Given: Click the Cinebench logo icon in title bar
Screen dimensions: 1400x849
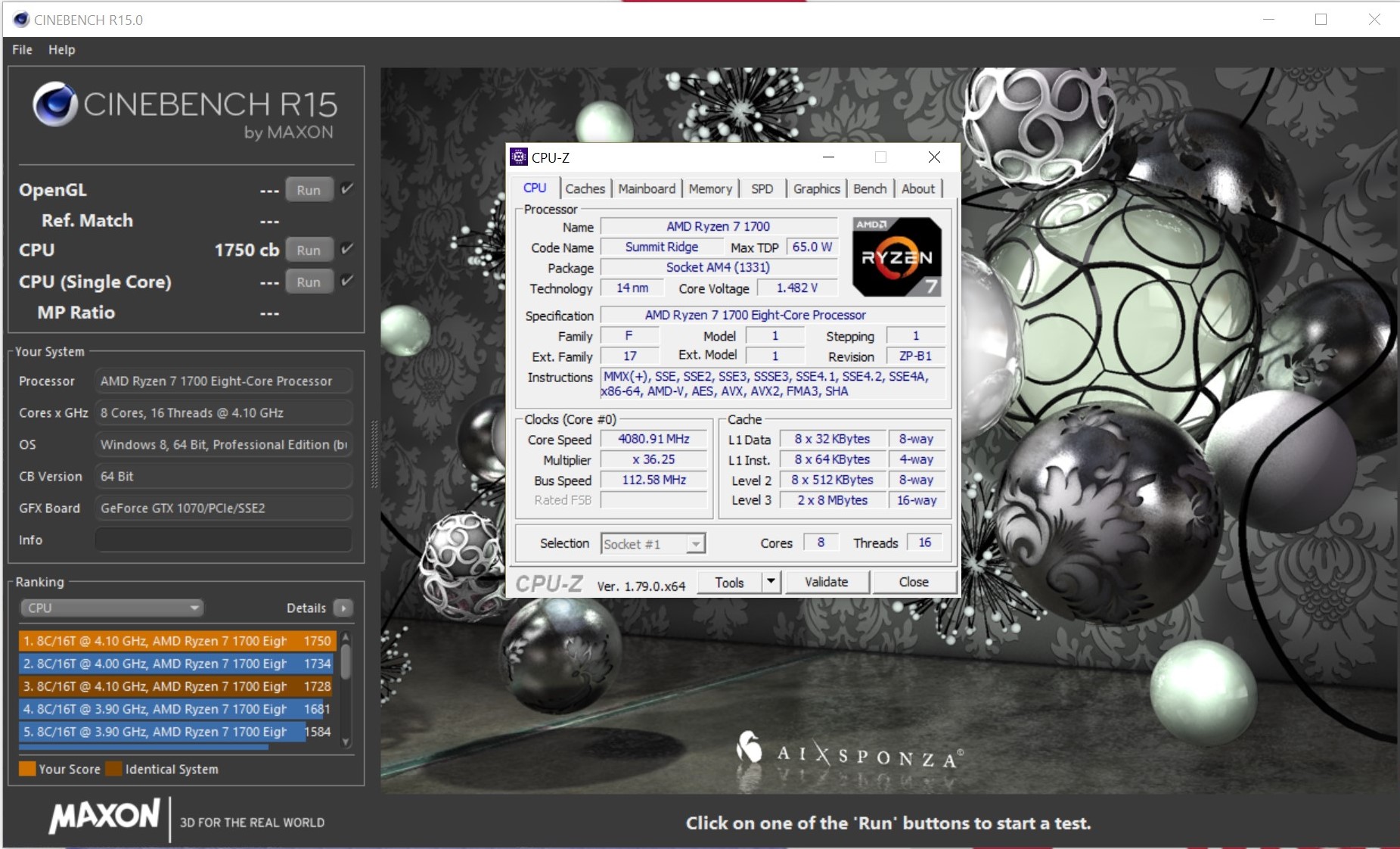Looking at the screenshot, I should coord(20,20).
